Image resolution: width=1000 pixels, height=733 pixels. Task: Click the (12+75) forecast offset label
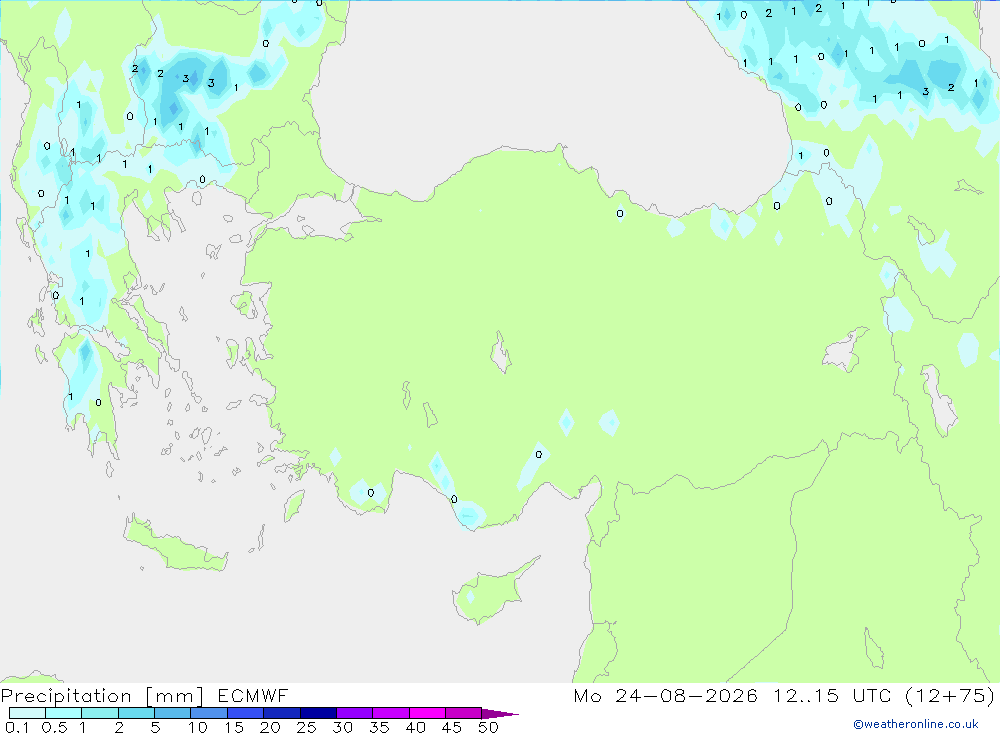[950, 696]
